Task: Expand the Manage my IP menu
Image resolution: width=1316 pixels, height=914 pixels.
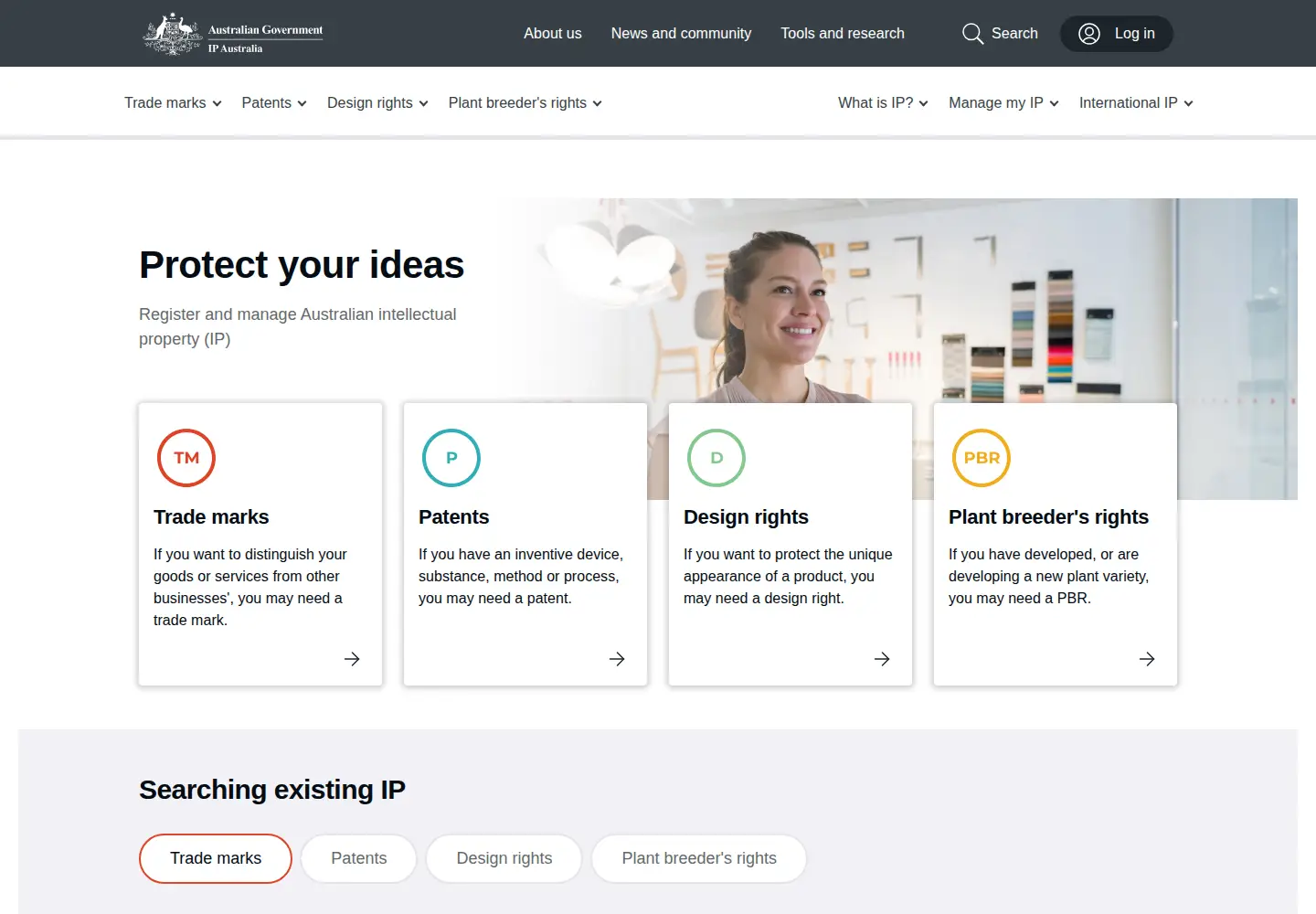Action: click(1003, 103)
